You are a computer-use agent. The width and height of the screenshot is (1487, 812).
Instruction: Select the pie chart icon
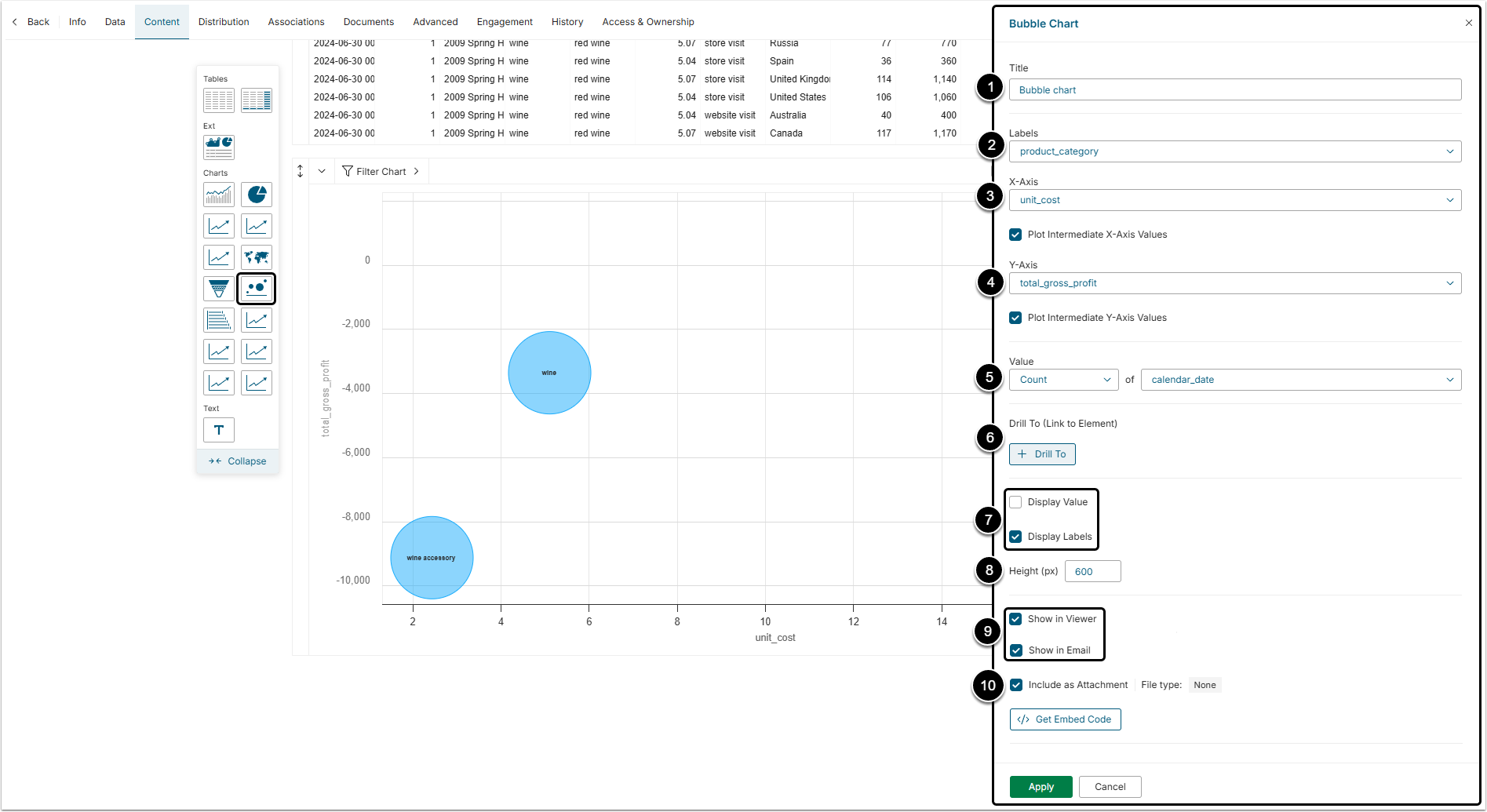tap(257, 195)
